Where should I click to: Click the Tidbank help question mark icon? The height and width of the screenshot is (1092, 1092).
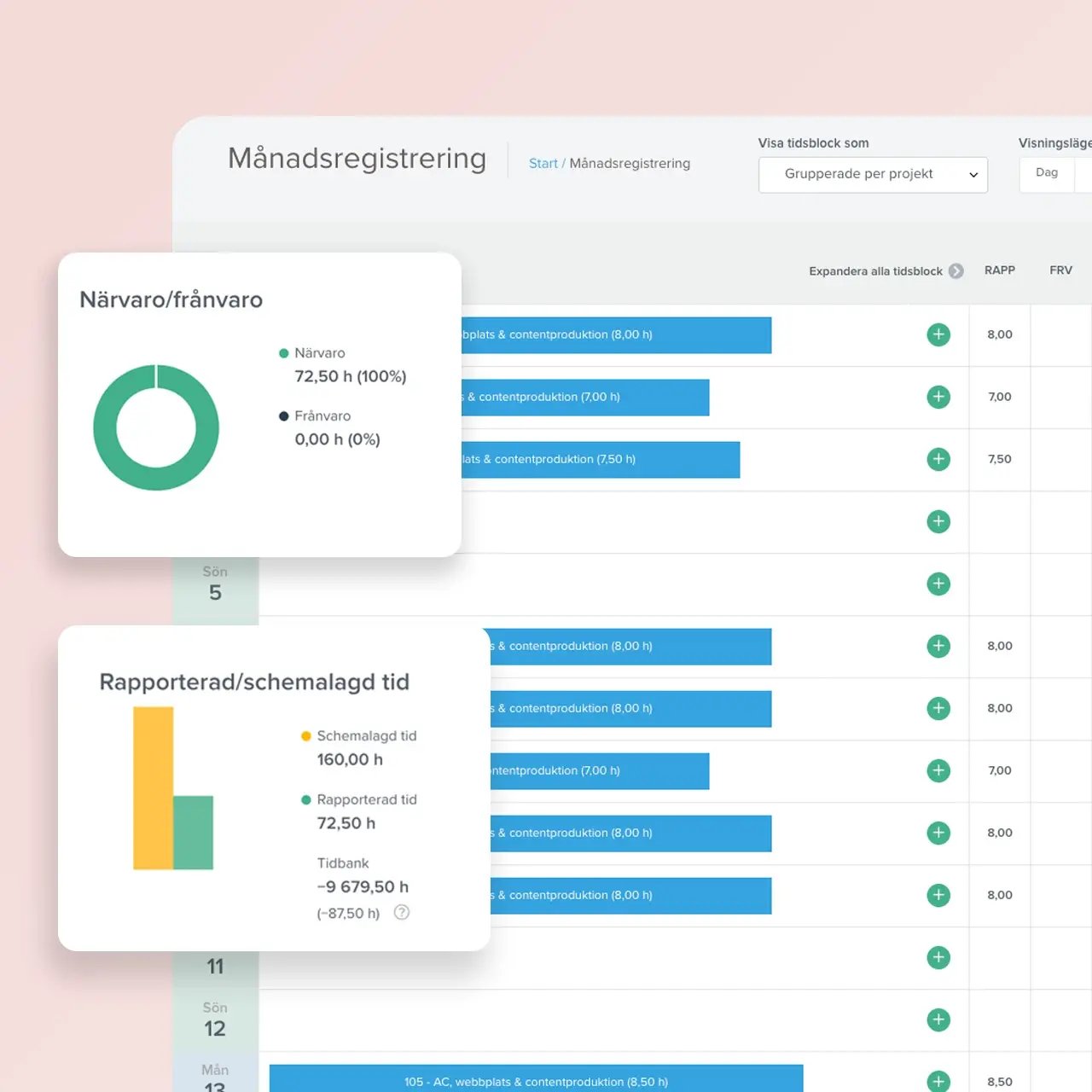tap(402, 912)
